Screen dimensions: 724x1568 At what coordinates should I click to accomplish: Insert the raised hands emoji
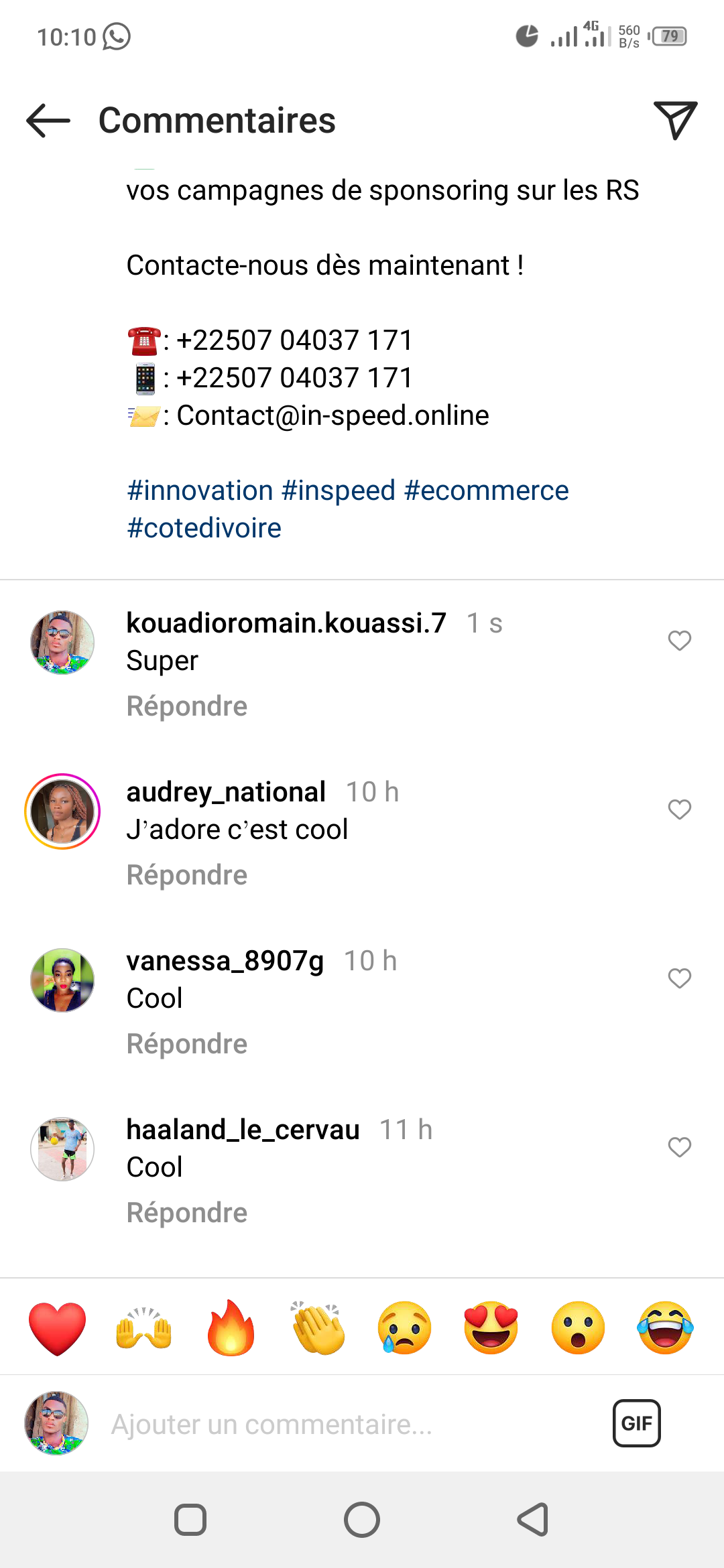144,1328
